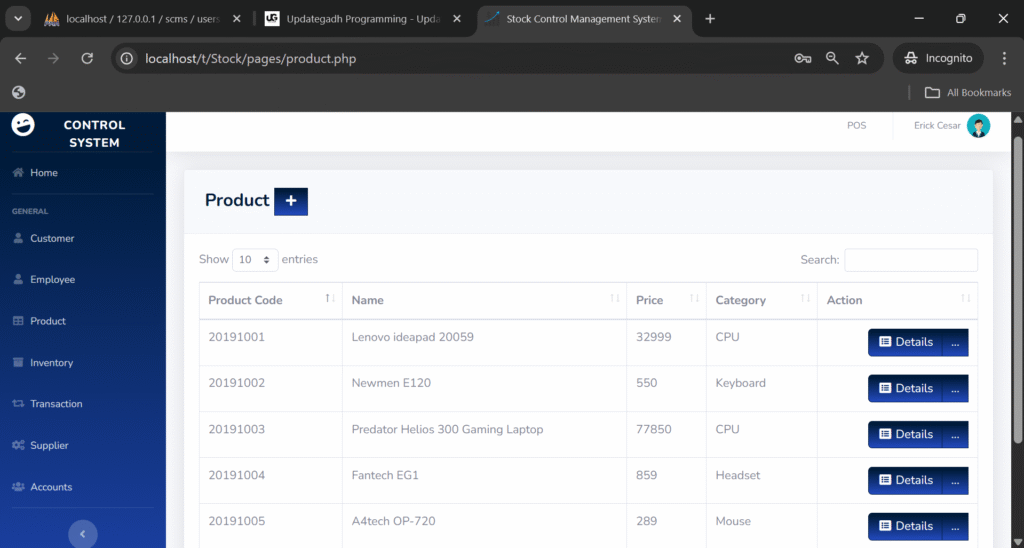
Task: Click the price 77850 cell
Action: coord(666,434)
